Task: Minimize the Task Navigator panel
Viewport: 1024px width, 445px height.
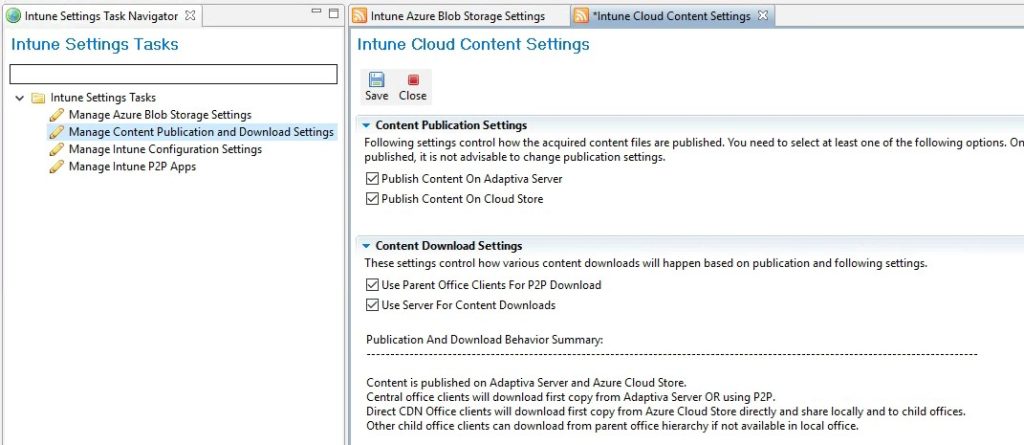Action: coord(317,12)
